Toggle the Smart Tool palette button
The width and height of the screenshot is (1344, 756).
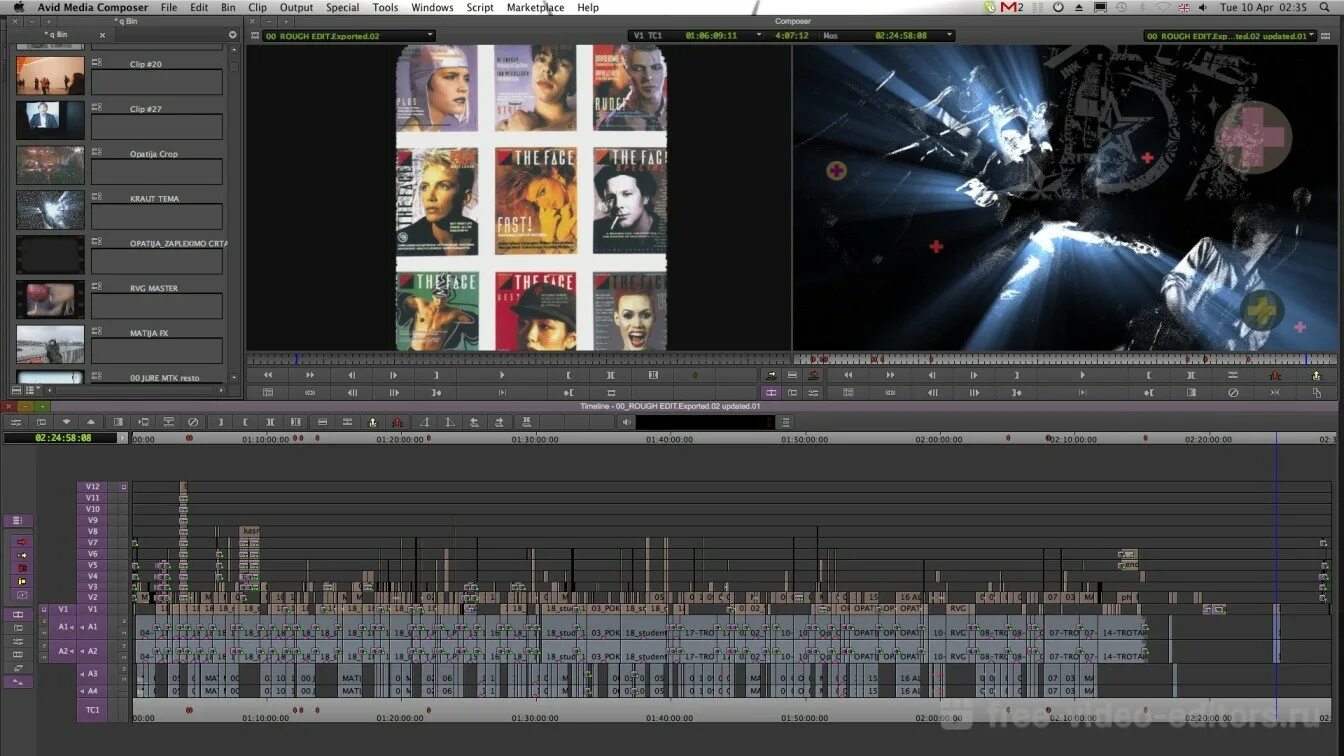[18, 521]
